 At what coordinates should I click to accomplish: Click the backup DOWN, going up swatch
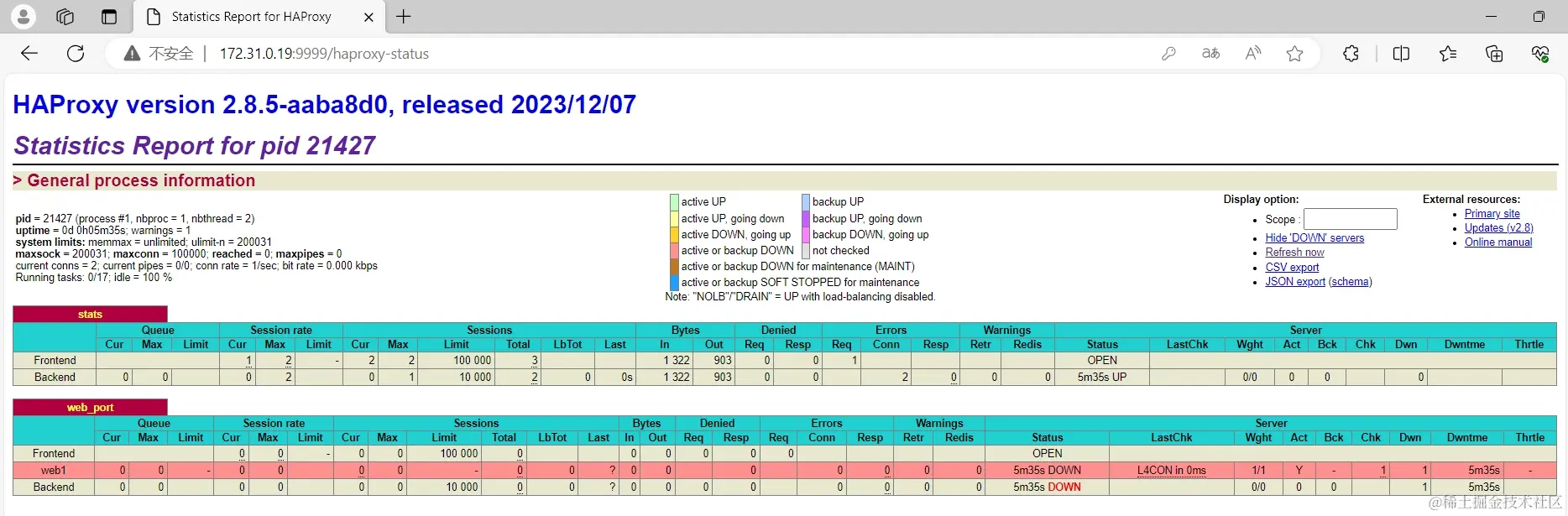(806, 235)
